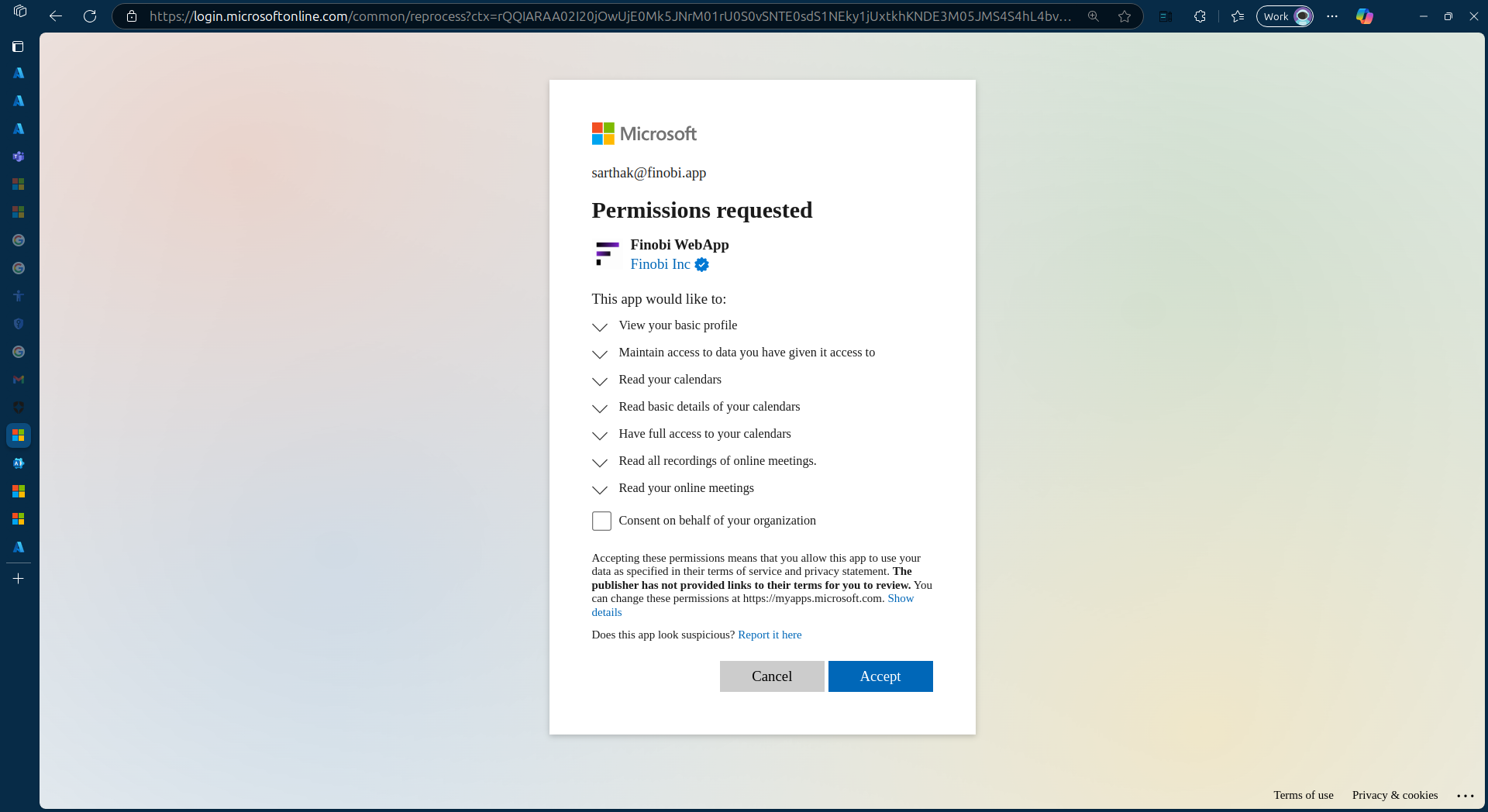The width and height of the screenshot is (1488, 812).
Task: Switch to the dark shield tab
Action: pyautogui.click(x=19, y=408)
